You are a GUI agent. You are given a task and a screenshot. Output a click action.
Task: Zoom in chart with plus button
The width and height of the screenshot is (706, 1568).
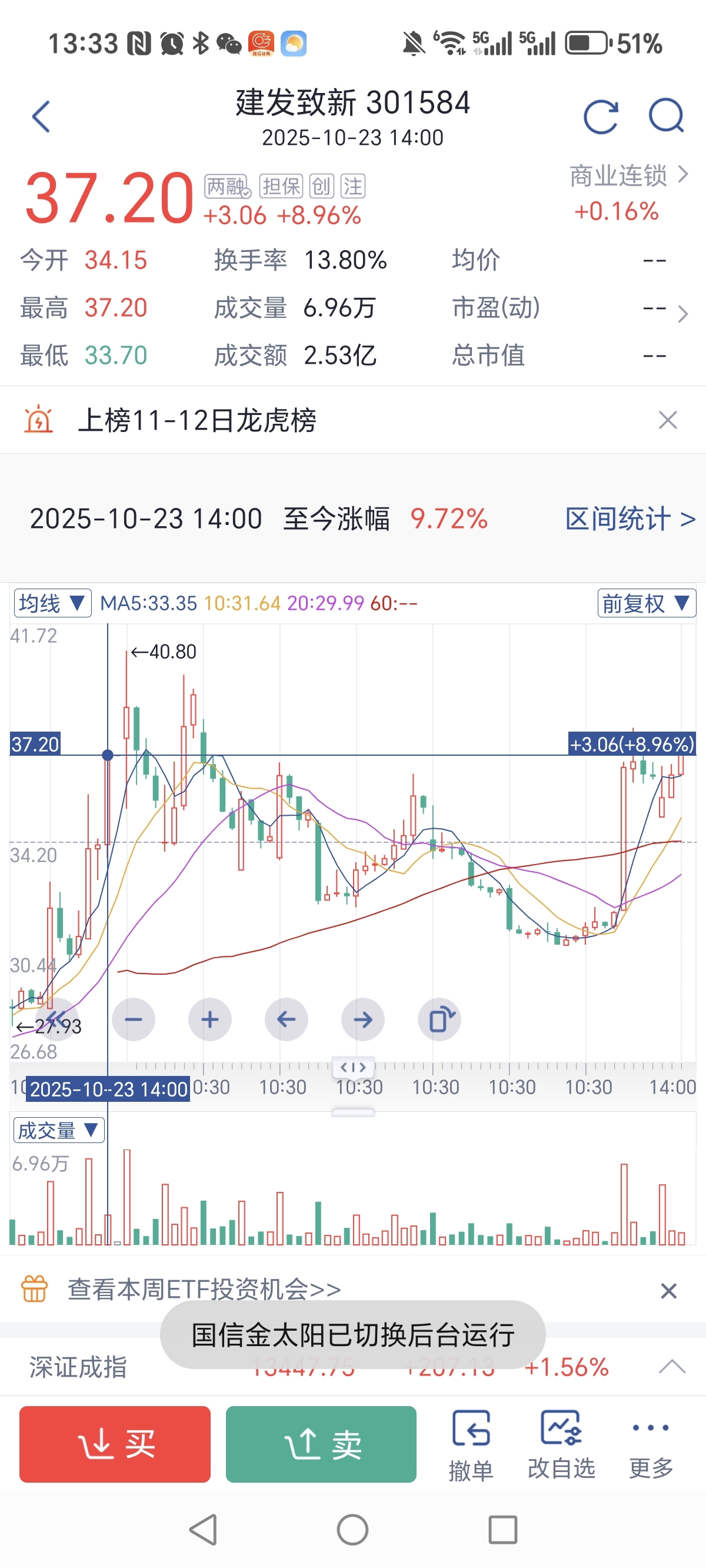[210, 1019]
